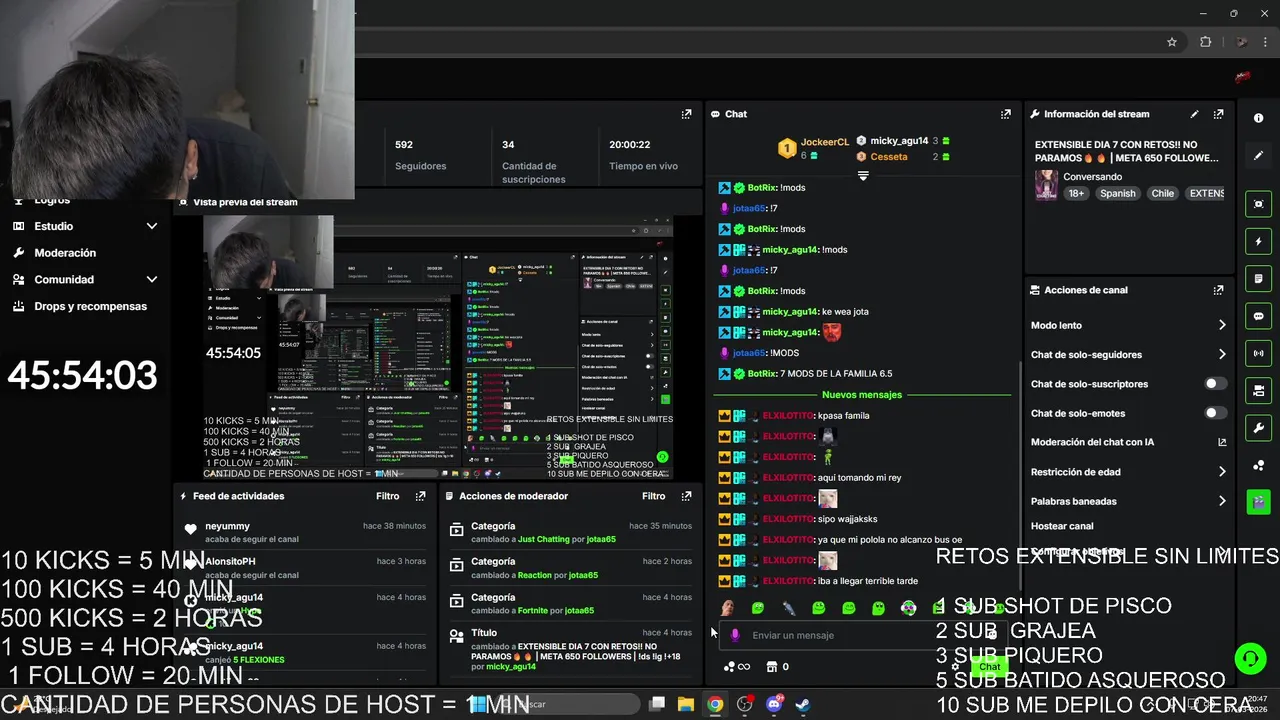The image size is (1280, 720).
Task: Open the channel points infinity icon below chat
Action: click(737, 667)
